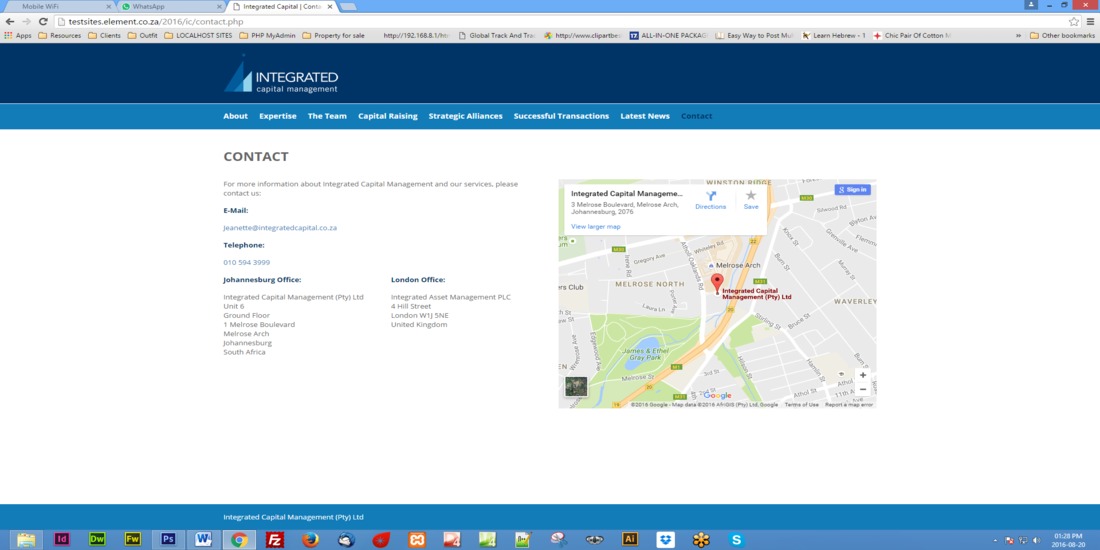Reload the current page
The height and width of the screenshot is (550, 1100).
(x=43, y=22)
